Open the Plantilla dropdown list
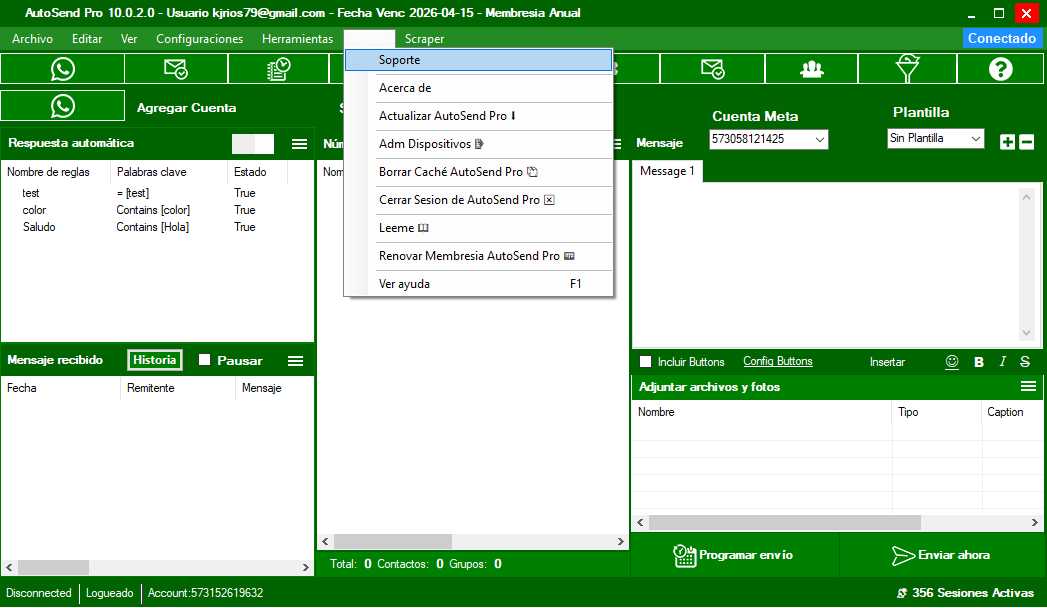This screenshot has height=608, width=1047. coord(976,139)
